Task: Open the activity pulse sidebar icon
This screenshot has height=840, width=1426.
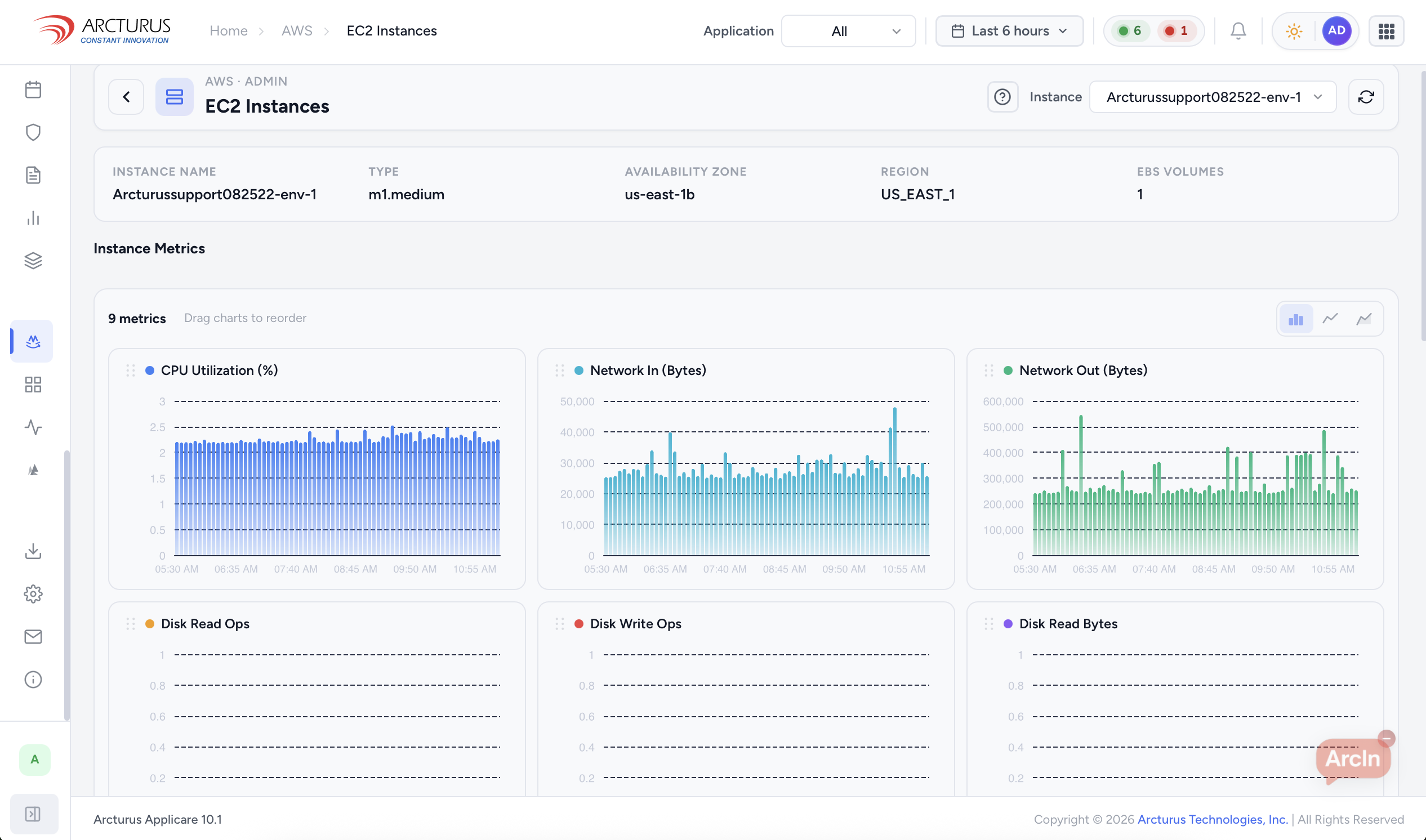Action: point(33,427)
